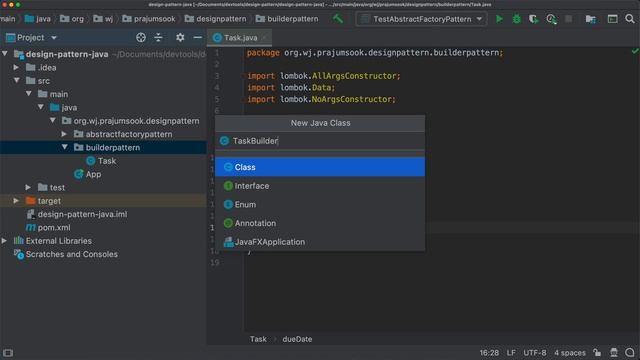Click the package declaration line

coord(375,53)
